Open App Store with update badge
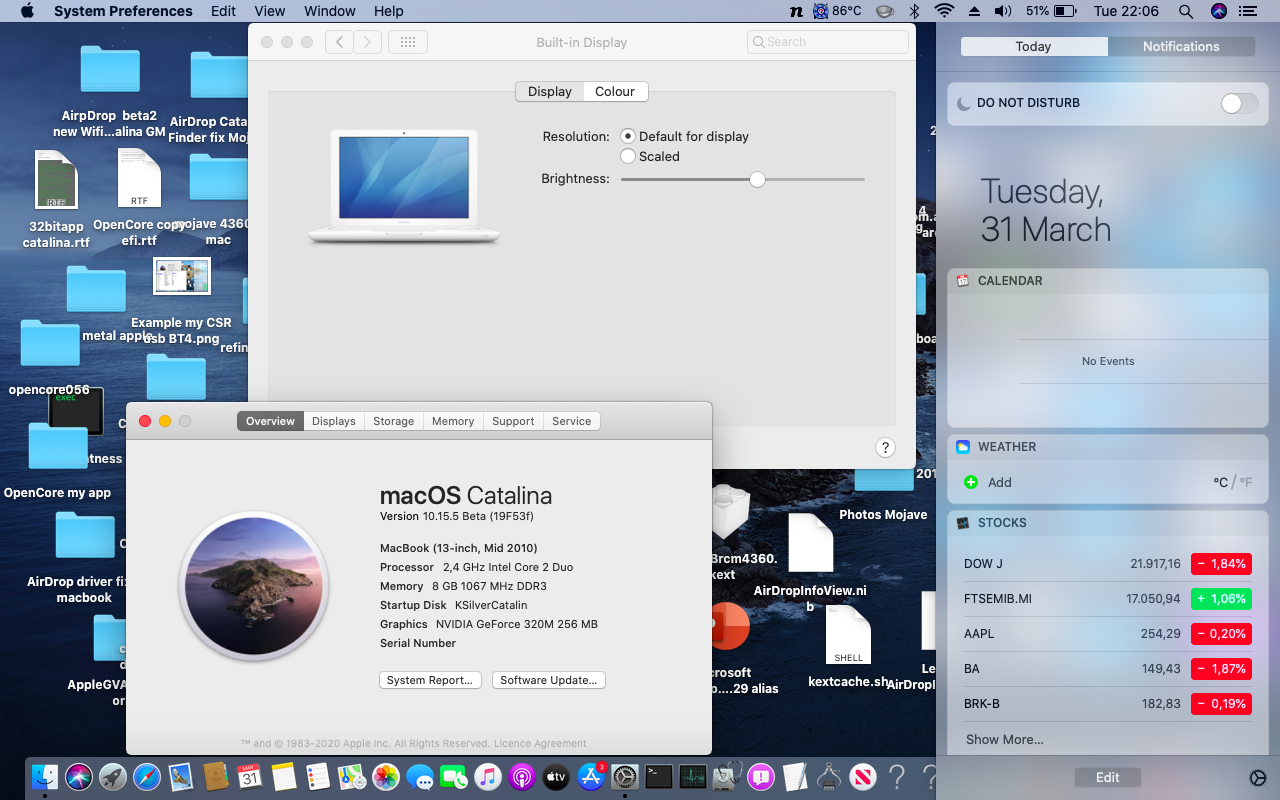 coord(591,776)
